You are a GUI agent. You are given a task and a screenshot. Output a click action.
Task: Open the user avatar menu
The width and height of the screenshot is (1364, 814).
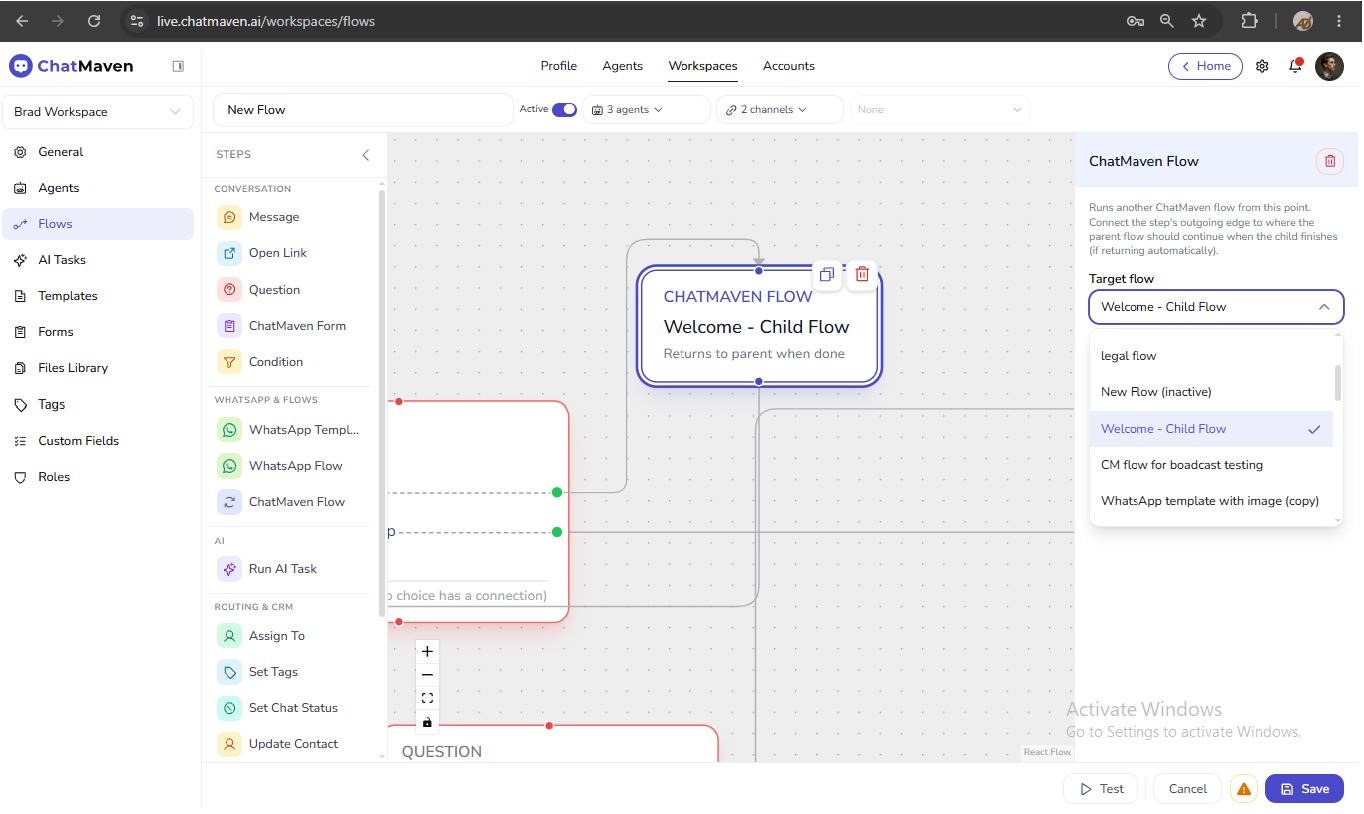point(1329,66)
